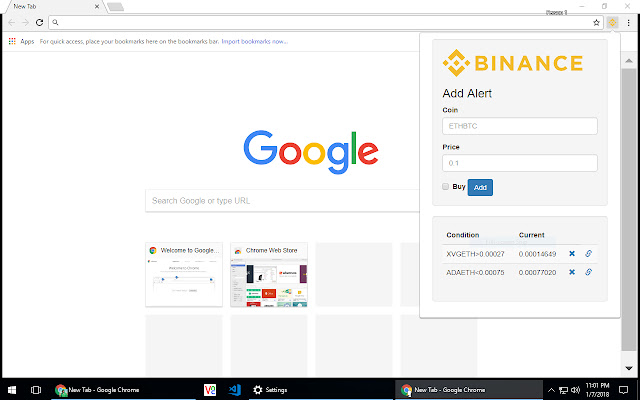The width and height of the screenshot is (640, 400).
Task: Open Chrome three-dot menu
Action: [x=629, y=22]
